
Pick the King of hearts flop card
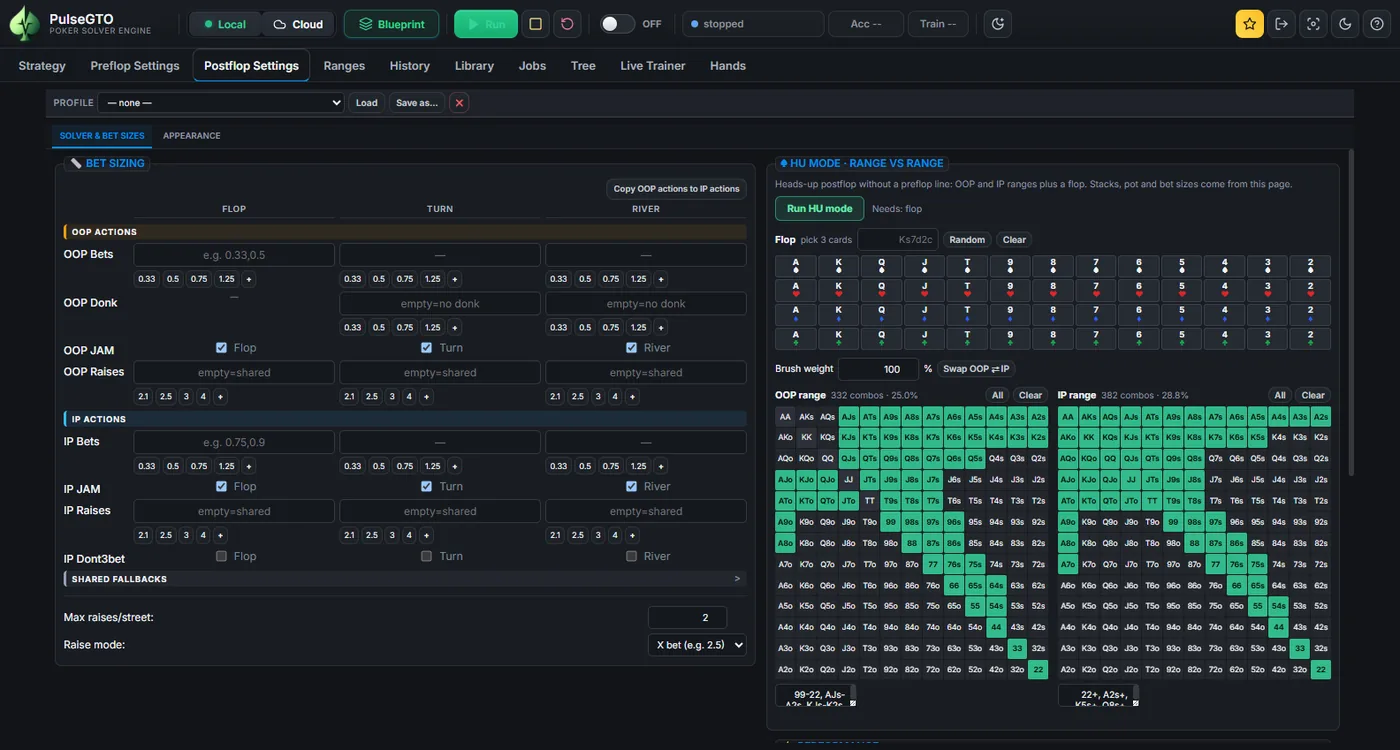(839, 290)
